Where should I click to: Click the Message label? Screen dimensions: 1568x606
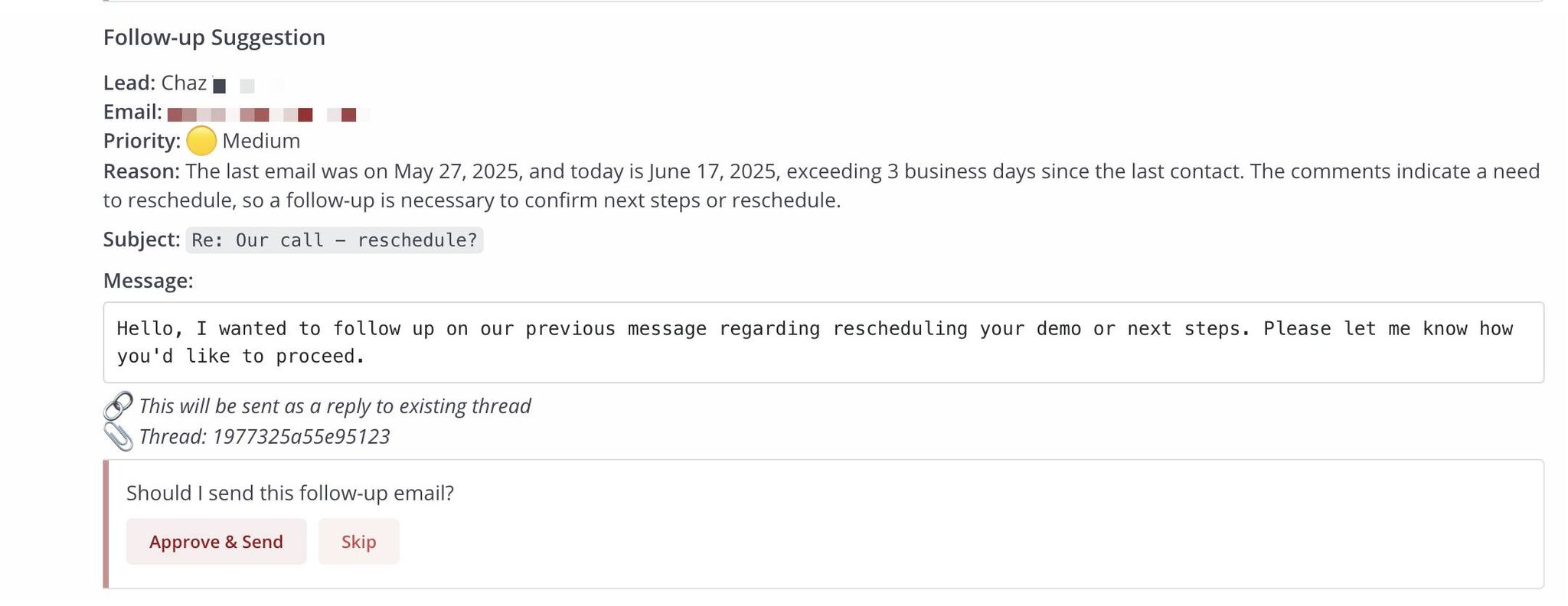tap(148, 281)
